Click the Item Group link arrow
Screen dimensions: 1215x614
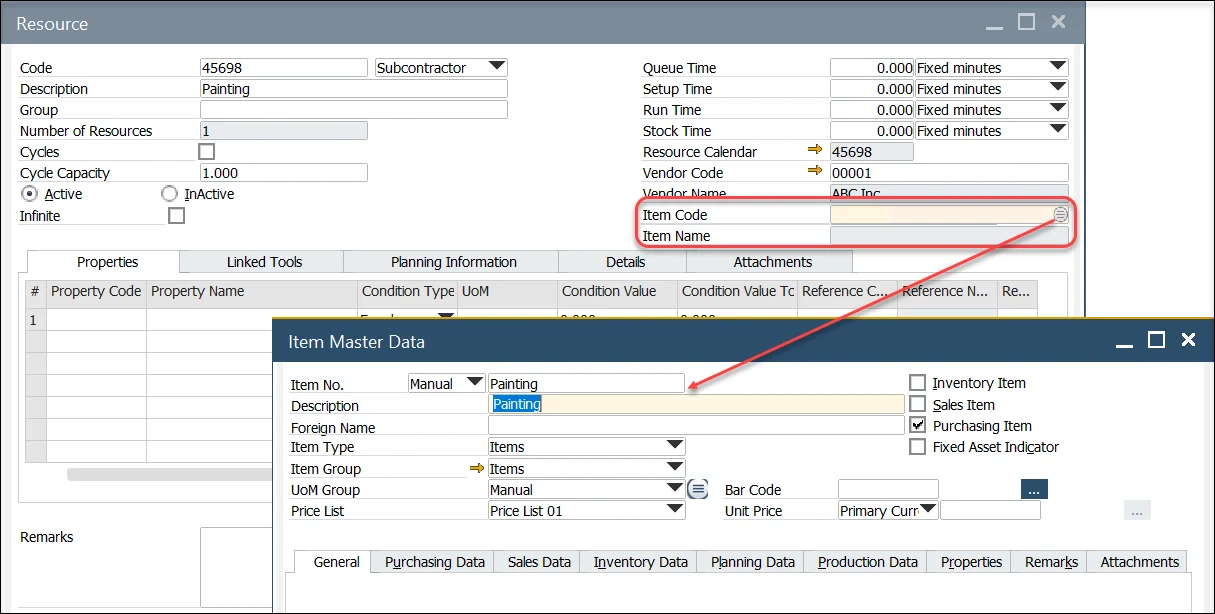pos(476,468)
